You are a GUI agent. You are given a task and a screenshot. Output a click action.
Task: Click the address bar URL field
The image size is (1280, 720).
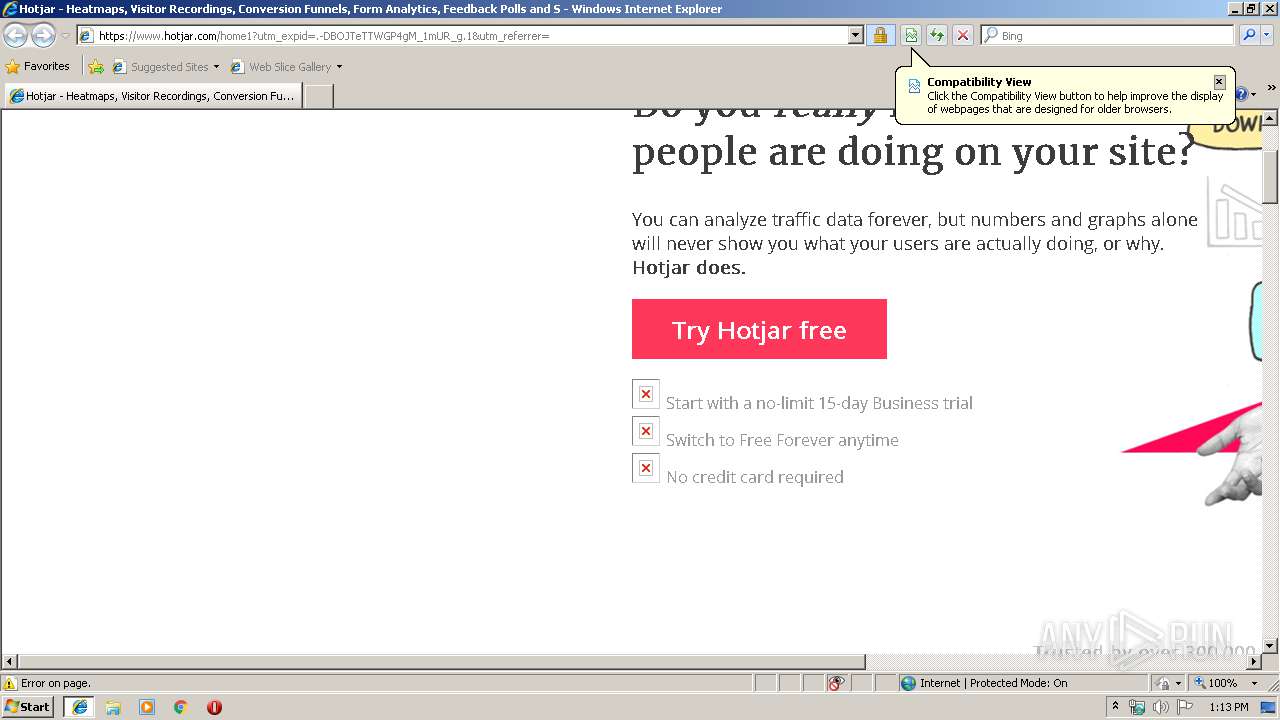(462, 36)
